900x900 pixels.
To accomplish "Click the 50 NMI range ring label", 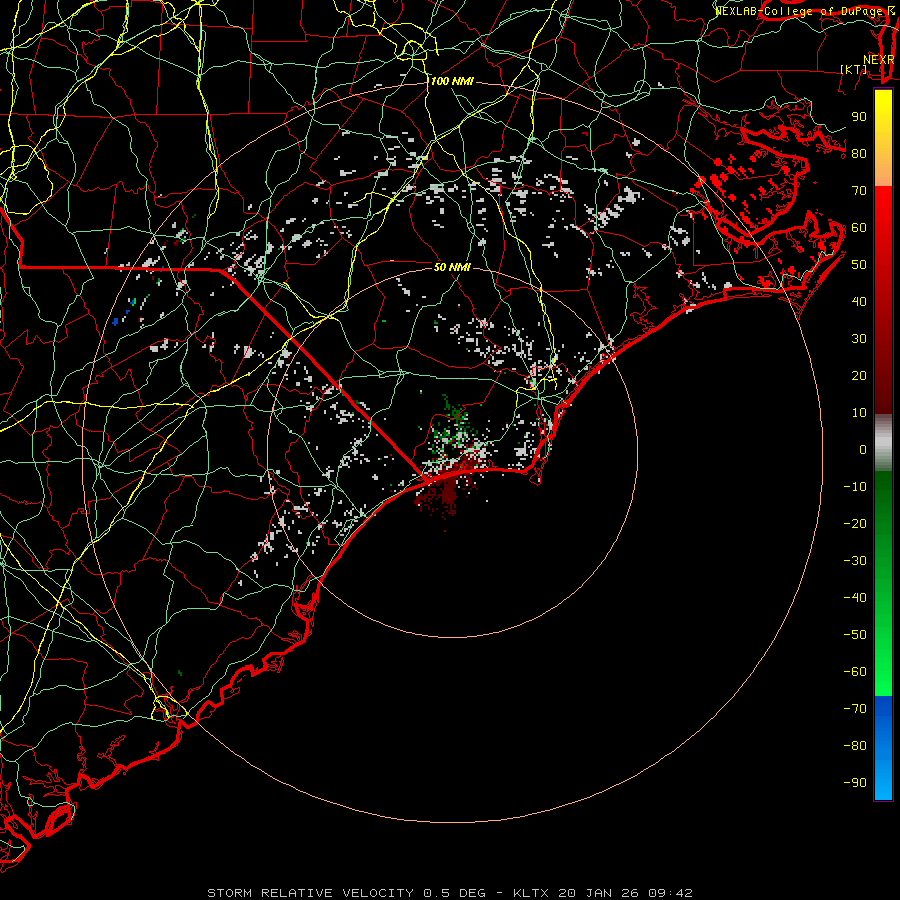I will [452, 267].
